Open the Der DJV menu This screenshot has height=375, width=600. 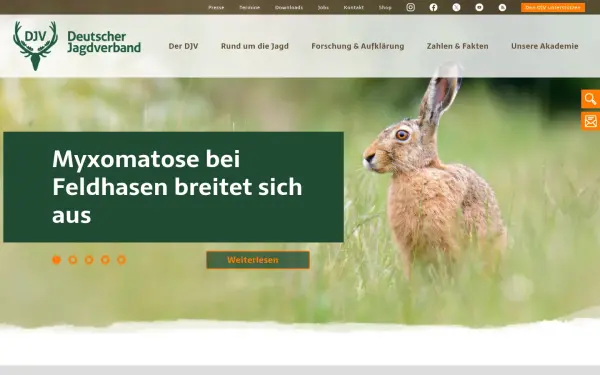click(183, 46)
